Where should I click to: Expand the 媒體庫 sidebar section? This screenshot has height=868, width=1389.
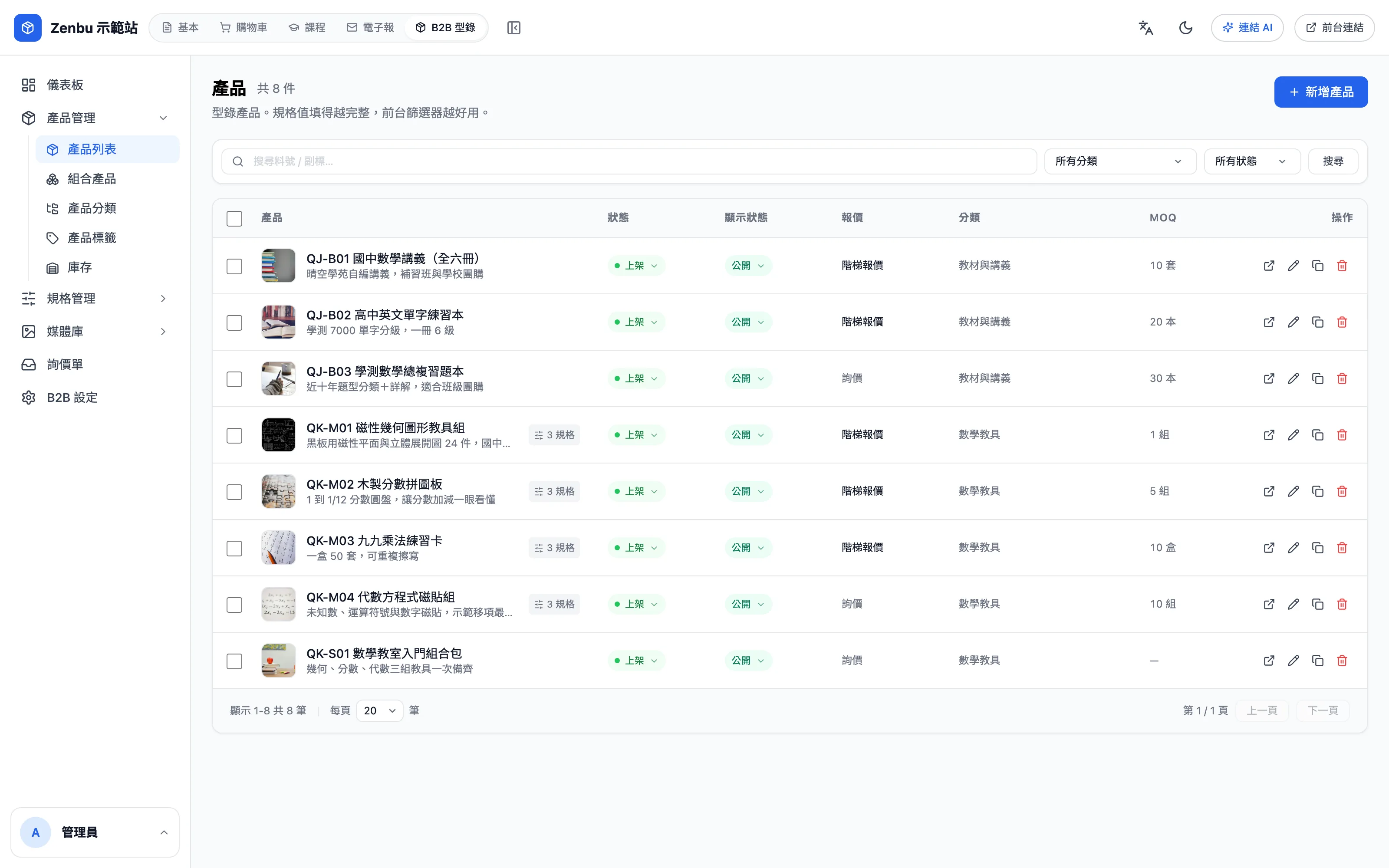tap(95, 331)
